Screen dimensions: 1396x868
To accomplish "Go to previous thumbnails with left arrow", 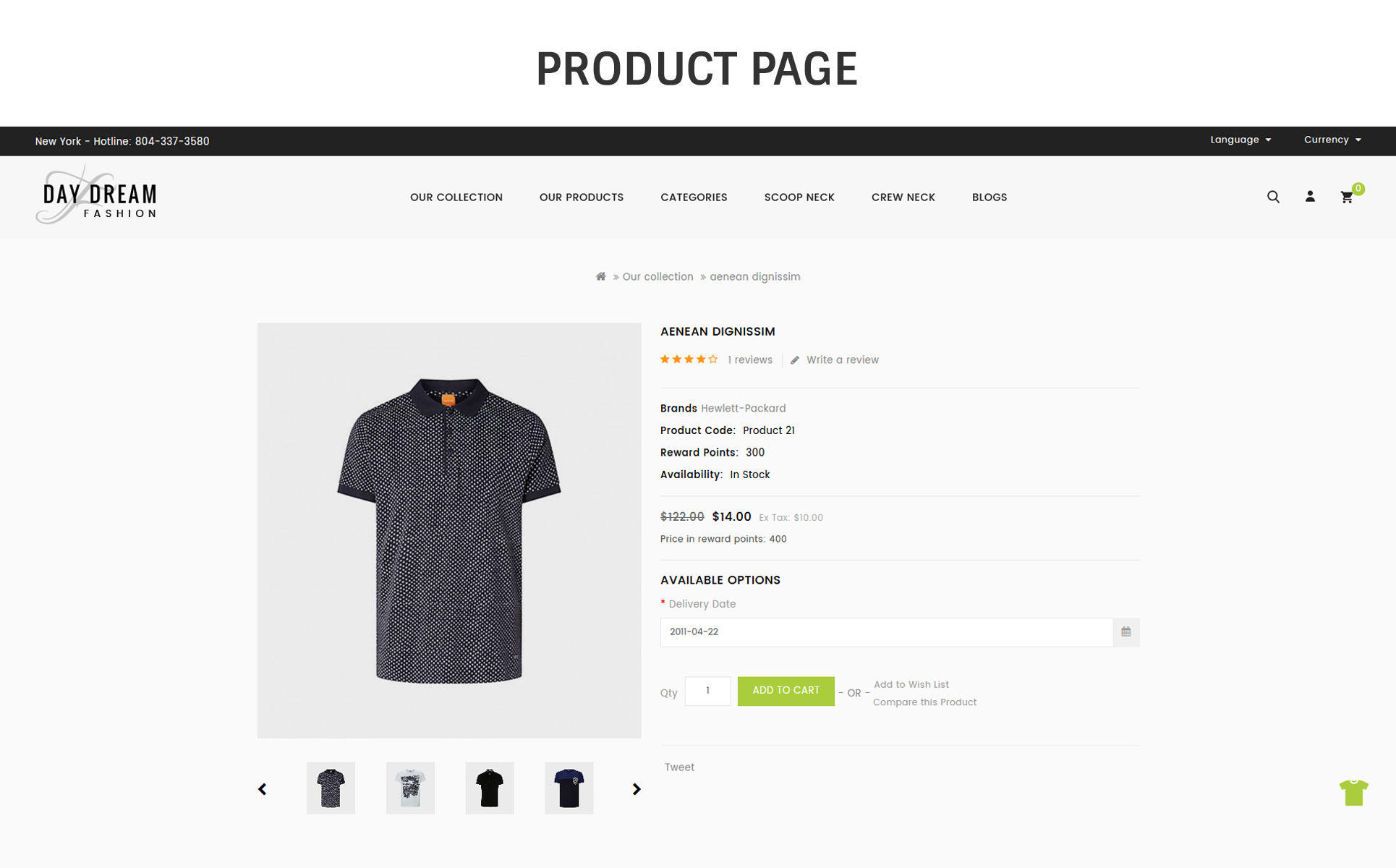I will click(x=263, y=789).
